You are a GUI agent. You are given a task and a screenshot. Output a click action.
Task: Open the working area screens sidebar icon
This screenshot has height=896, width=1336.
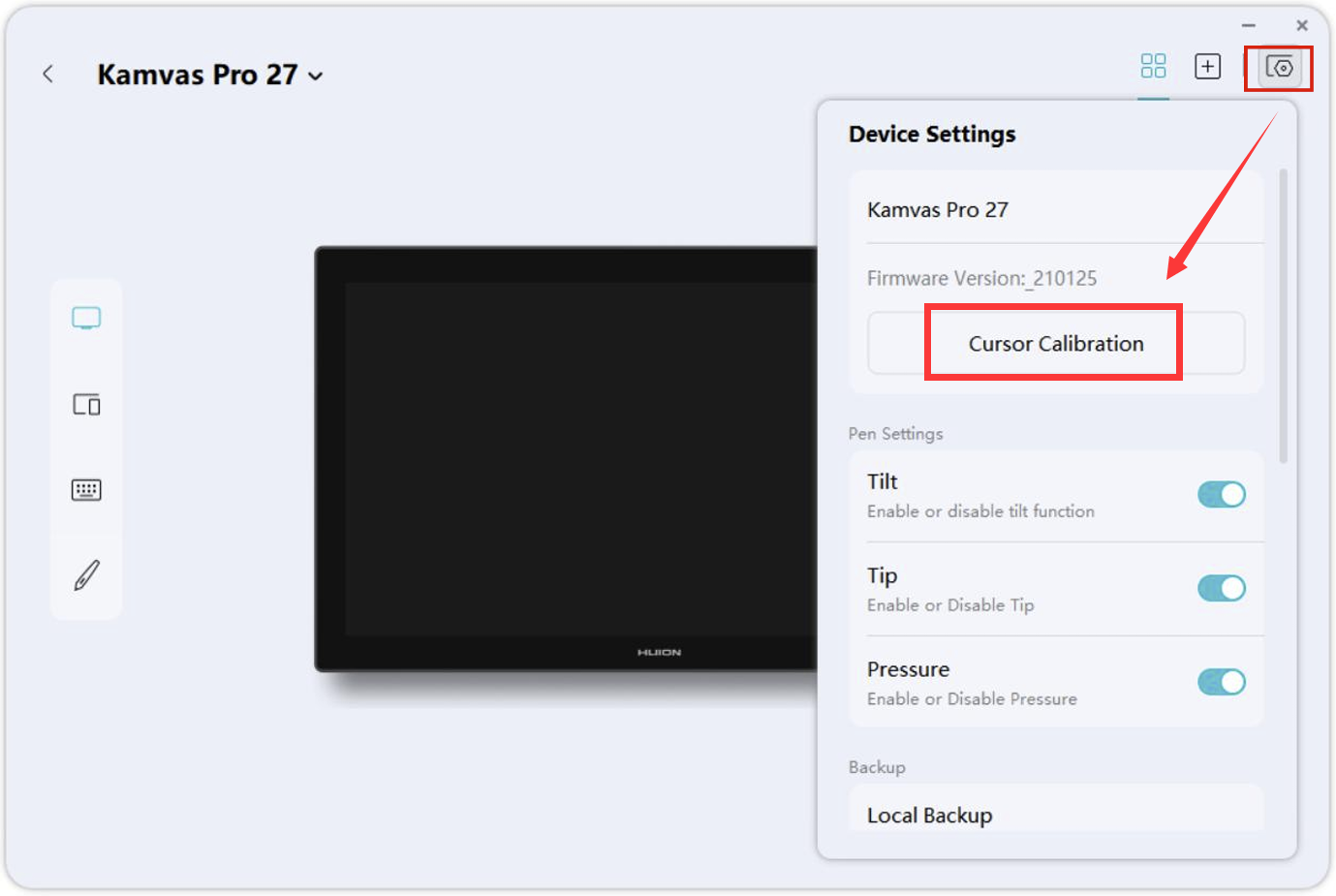[x=86, y=404]
